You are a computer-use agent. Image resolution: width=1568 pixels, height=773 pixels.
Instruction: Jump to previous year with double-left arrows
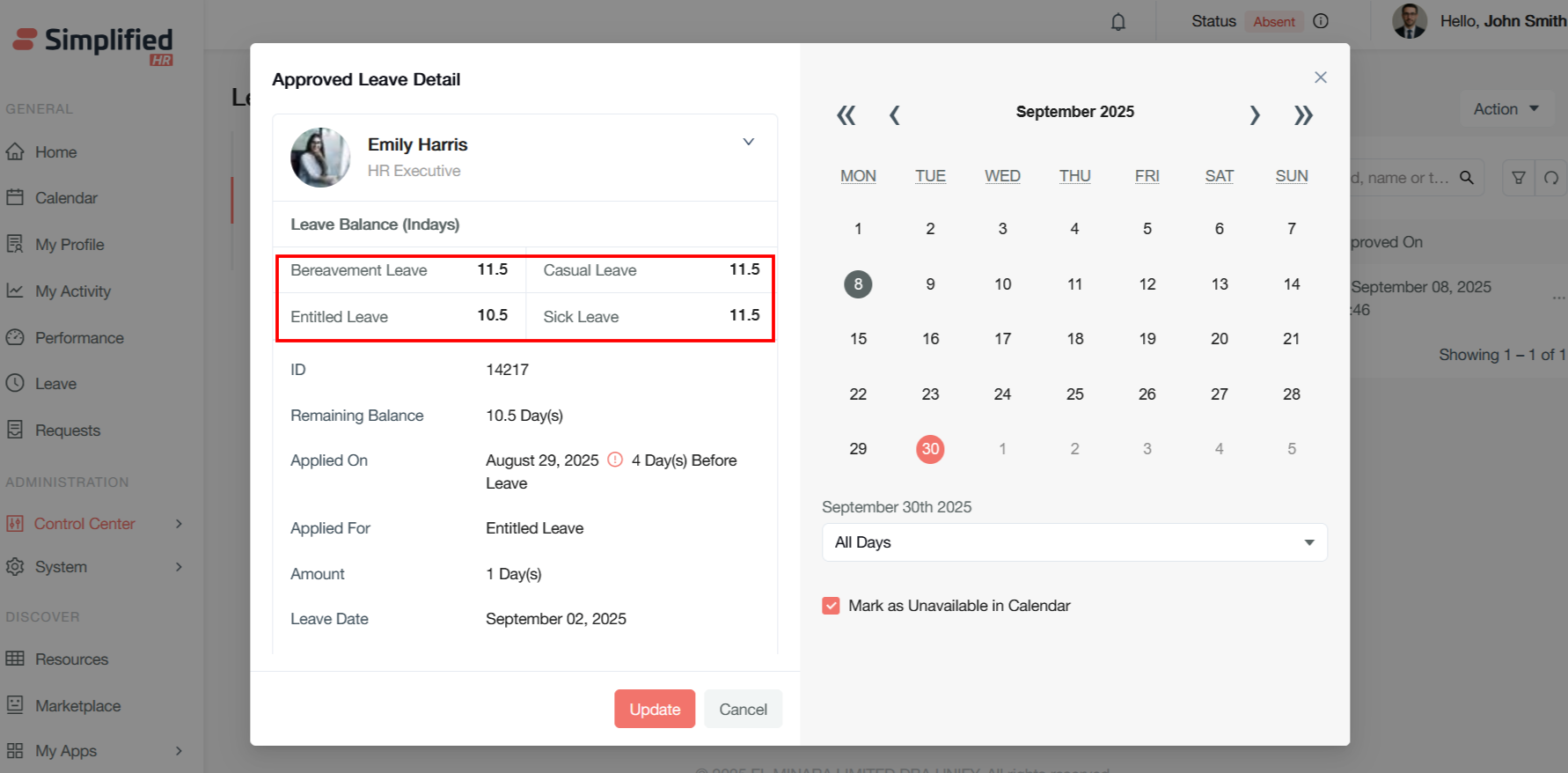(x=846, y=115)
